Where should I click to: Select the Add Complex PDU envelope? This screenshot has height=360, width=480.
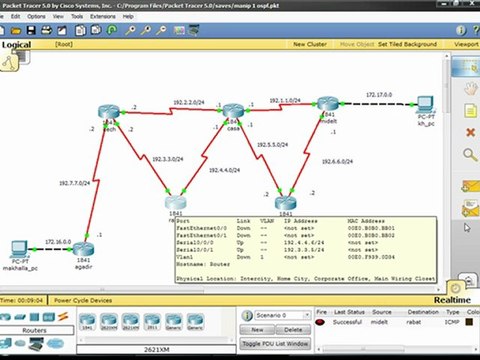point(471,208)
